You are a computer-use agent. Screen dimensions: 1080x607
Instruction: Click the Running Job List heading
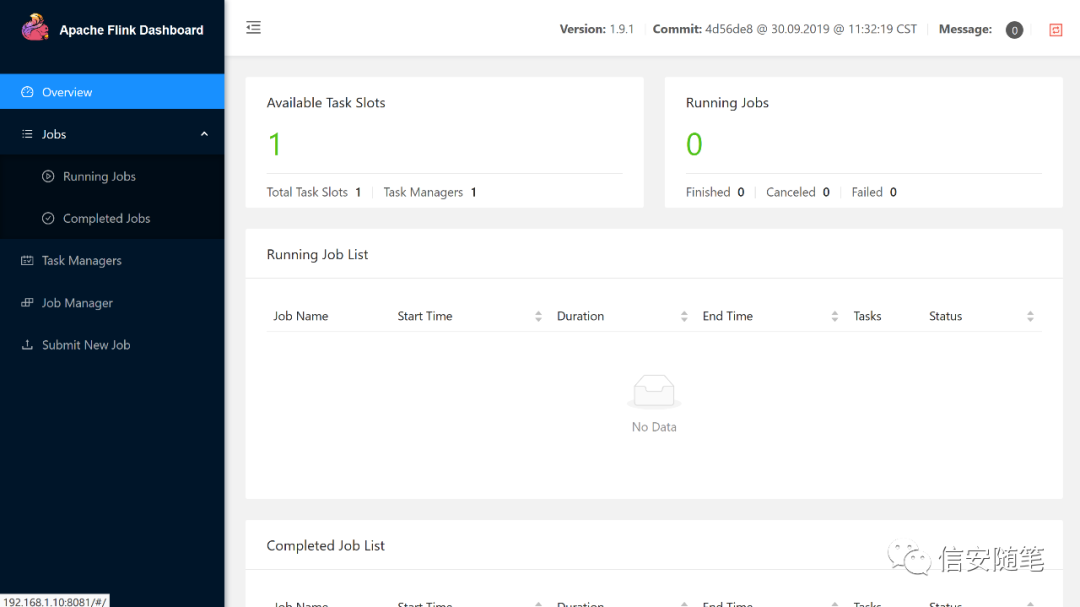(x=317, y=254)
